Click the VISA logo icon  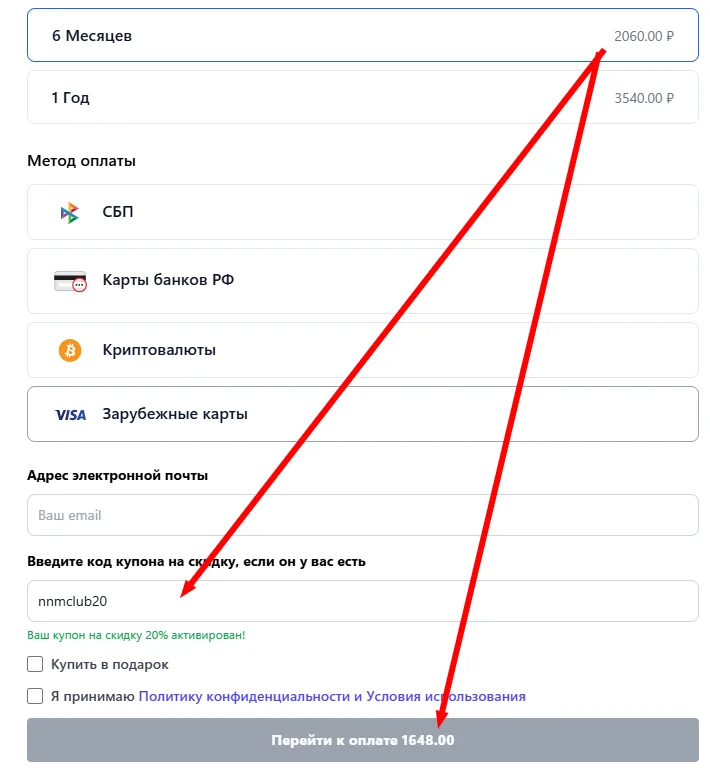click(x=70, y=414)
